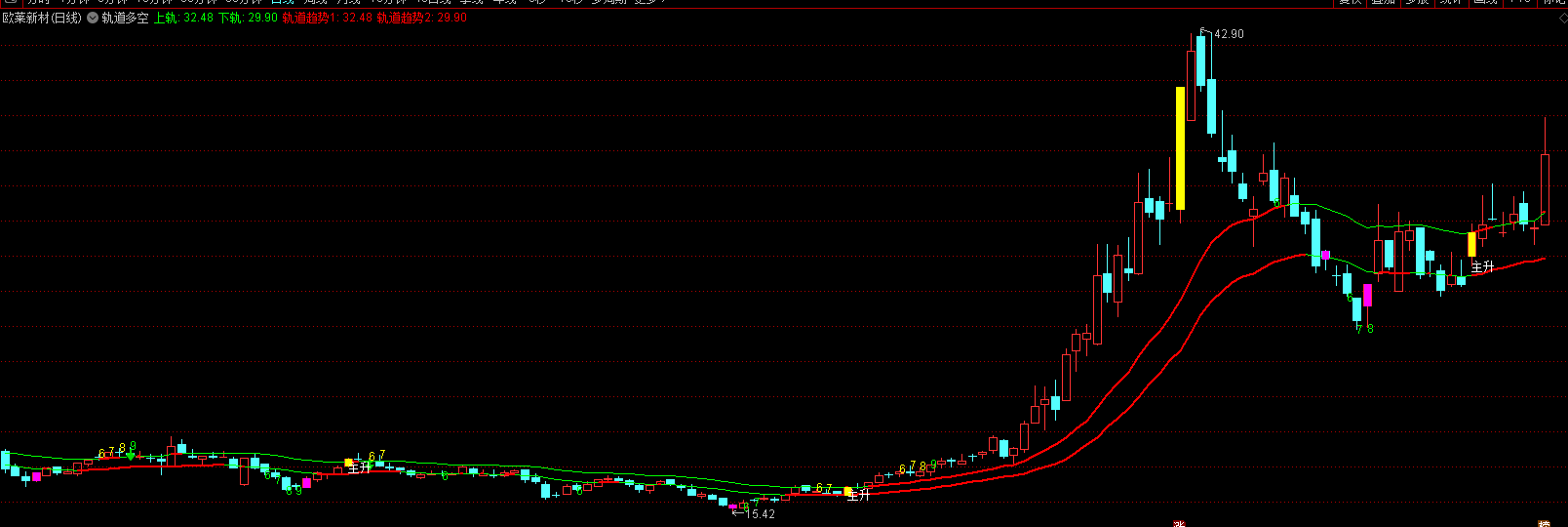The height and width of the screenshot is (527, 1568).
Task: Click the 15.42 low price label
Action: [x=760, y=514]
